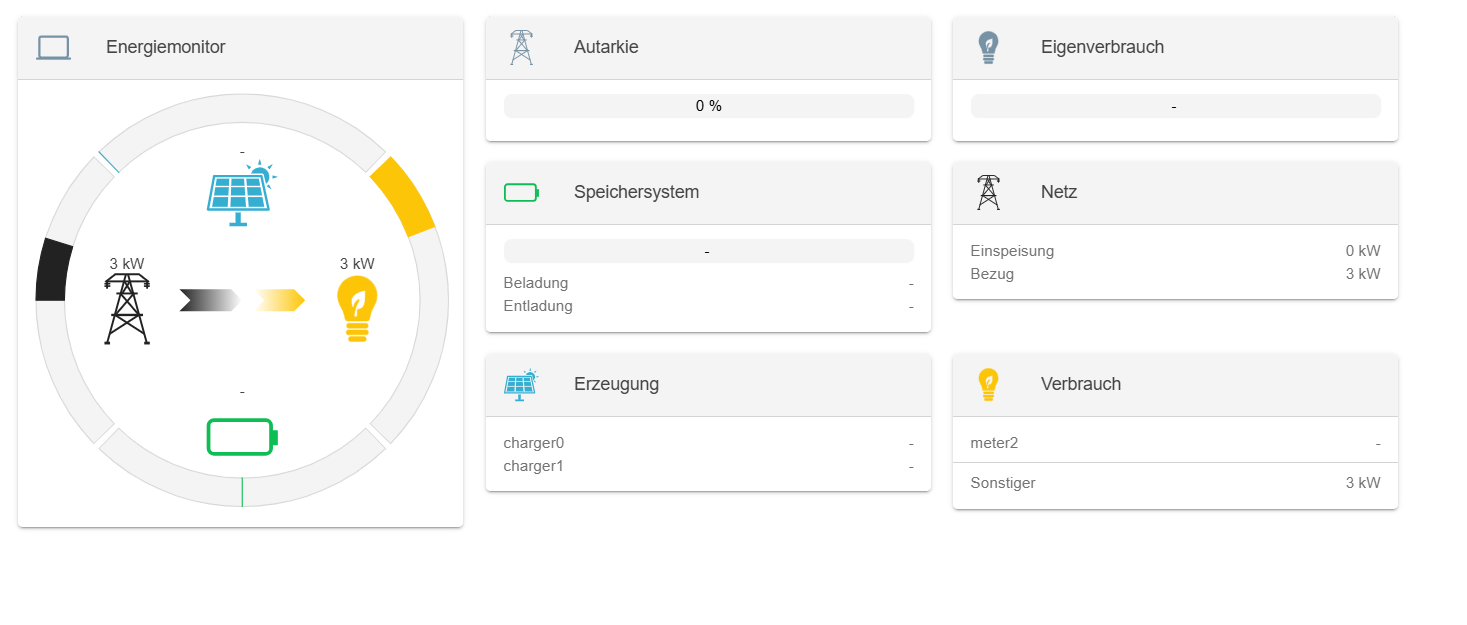Click the Eigenverbrauch progress bar
The width and height of the screenshot is (1467, 625).
coord(1175,106)
